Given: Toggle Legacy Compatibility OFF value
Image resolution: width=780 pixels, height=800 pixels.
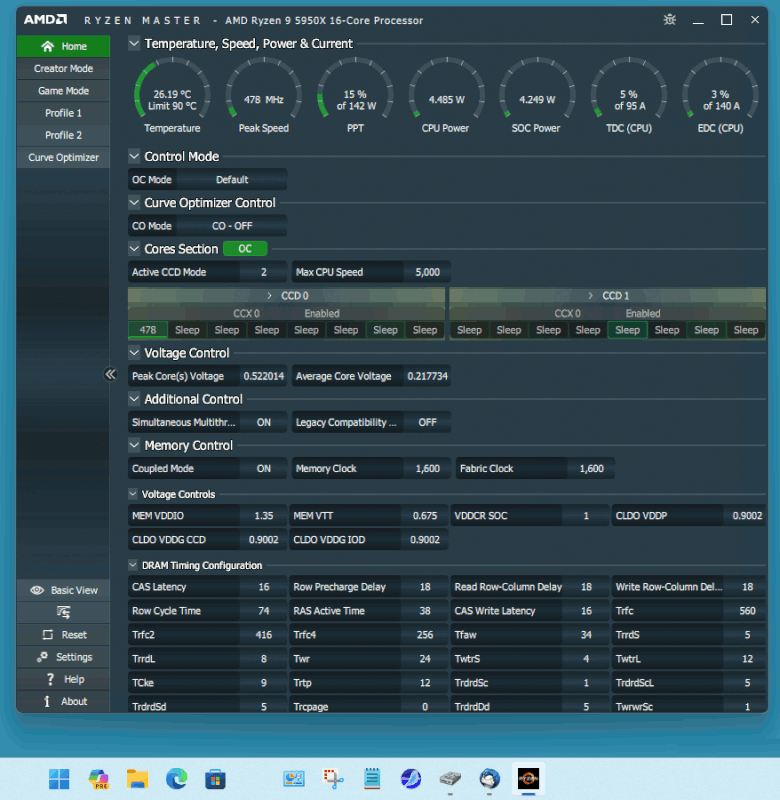Looking at the screenshot, I should [427, 422].
